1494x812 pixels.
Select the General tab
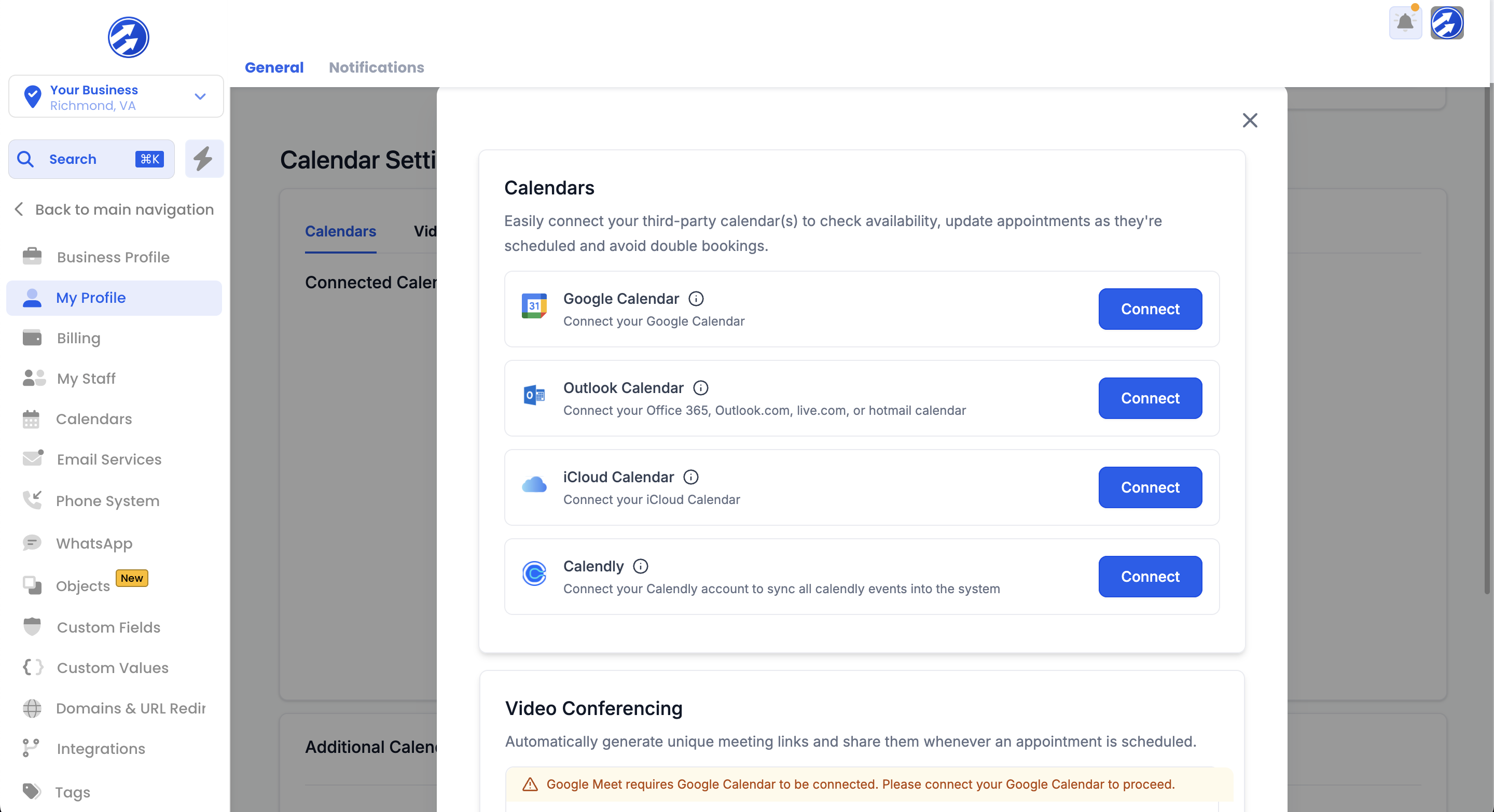(274, 67)
